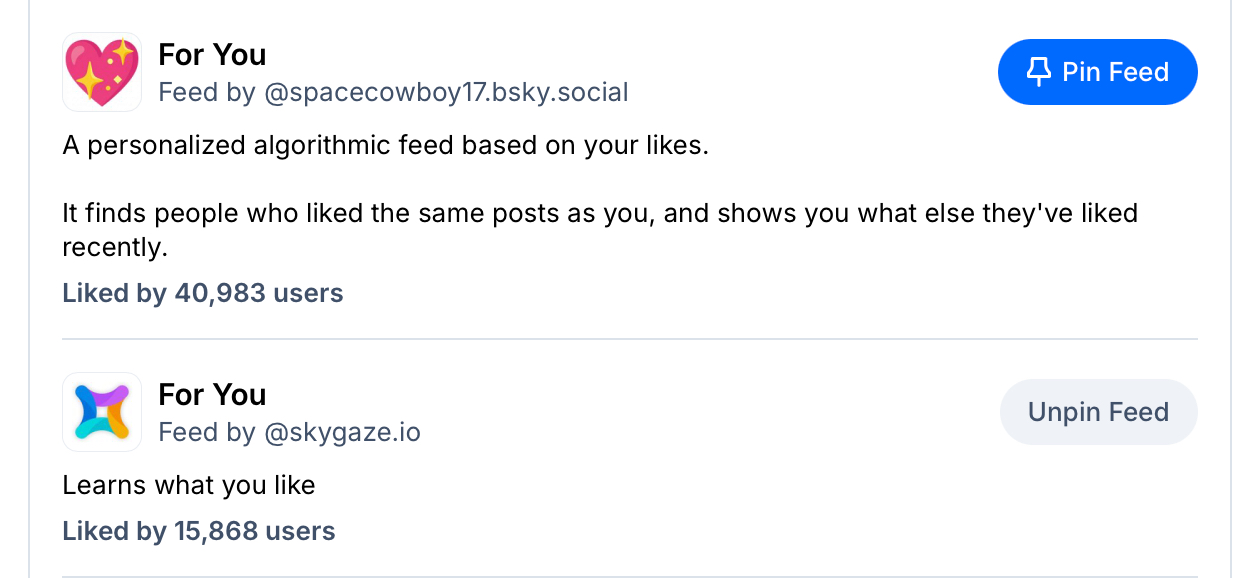Click the colorful Skygaze feed logo

(x=102, y=412)
